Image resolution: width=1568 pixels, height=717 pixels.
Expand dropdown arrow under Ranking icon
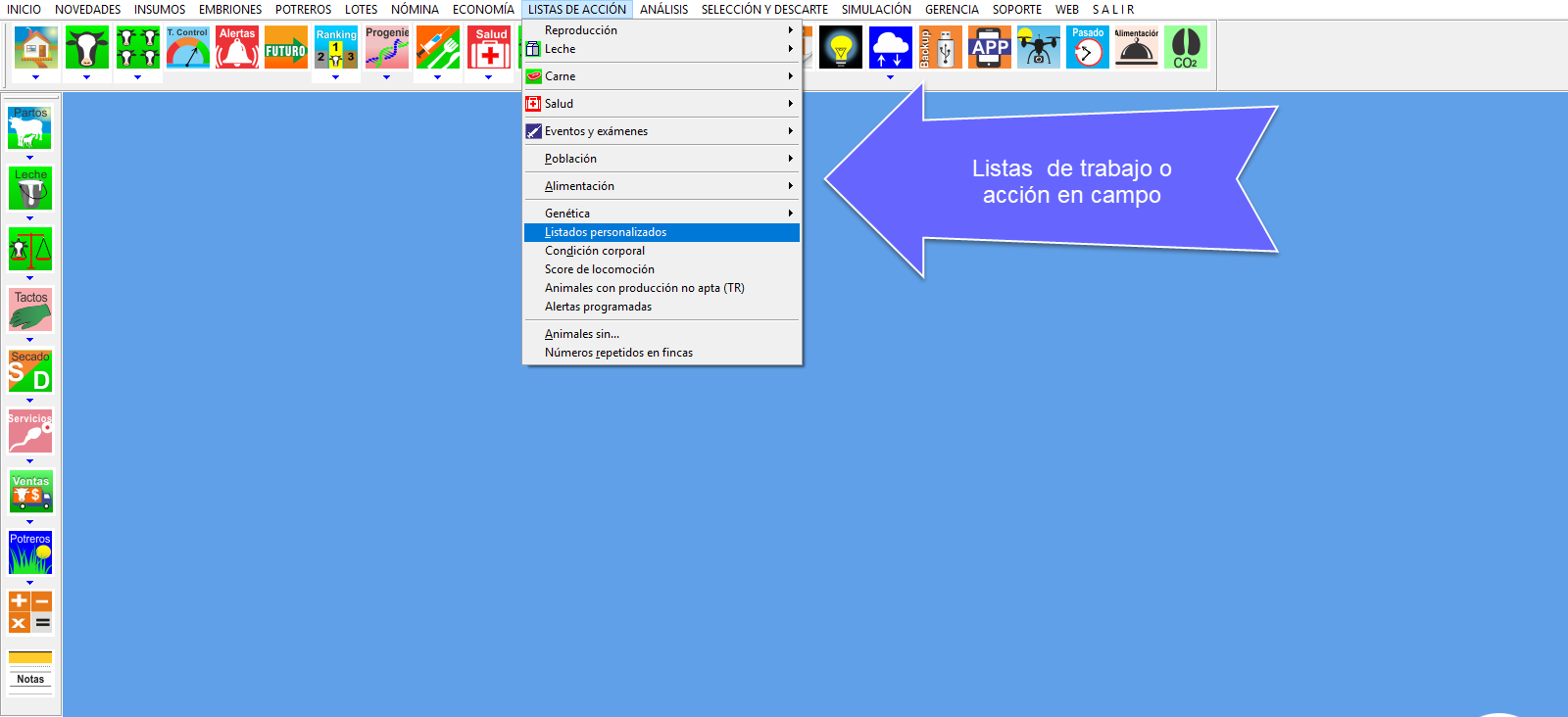[x=336, y=77]
